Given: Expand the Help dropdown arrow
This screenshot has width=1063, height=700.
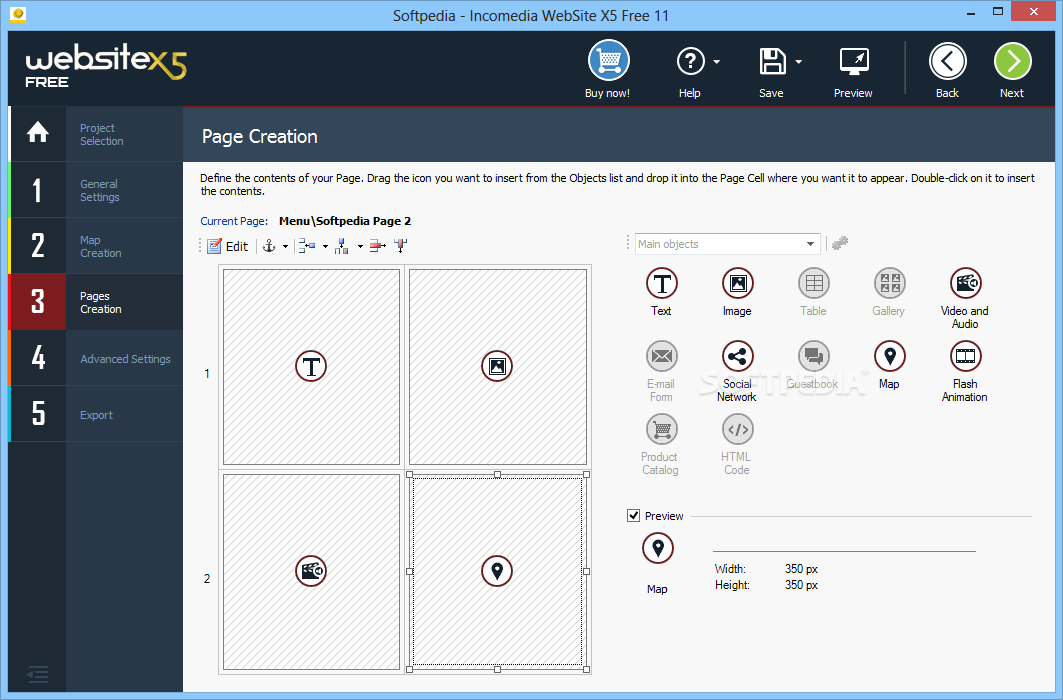Looking at the screenshot, I should coord(717,62).
